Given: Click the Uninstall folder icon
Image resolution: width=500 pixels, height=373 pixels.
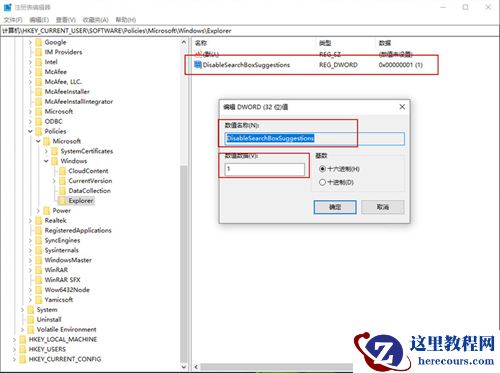Looking at the screenshot, I should click(31, 319).
